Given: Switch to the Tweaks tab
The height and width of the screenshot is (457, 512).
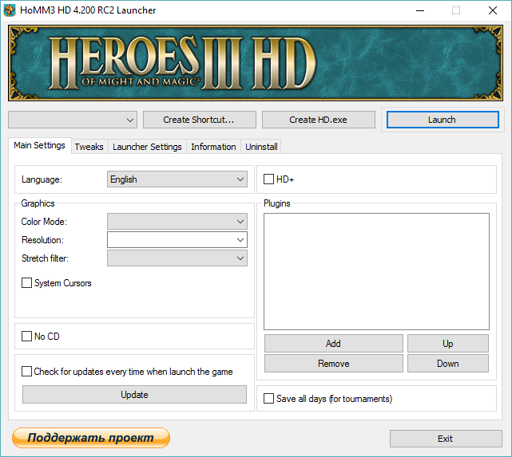Looking at the screenshot, I should [x=89, y=147].
